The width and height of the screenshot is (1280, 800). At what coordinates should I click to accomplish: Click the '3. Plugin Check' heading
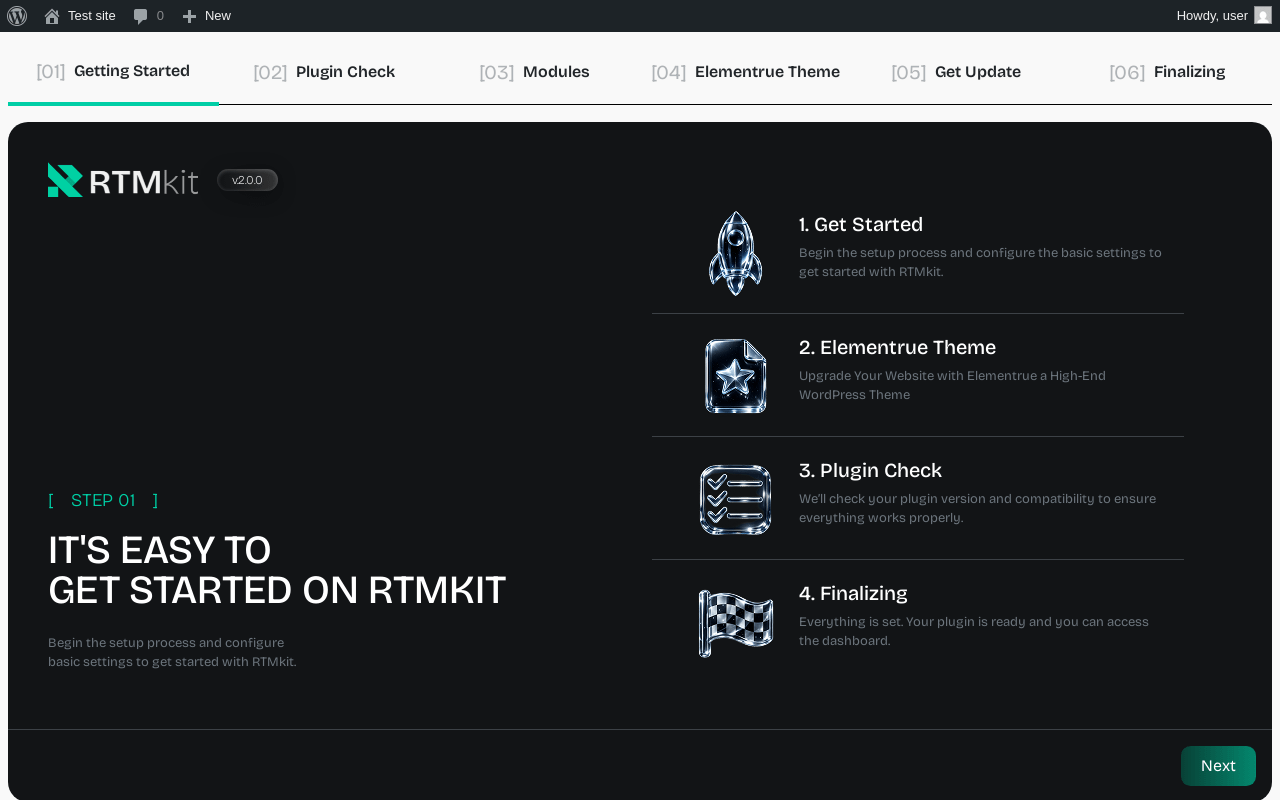pos(870,471)
